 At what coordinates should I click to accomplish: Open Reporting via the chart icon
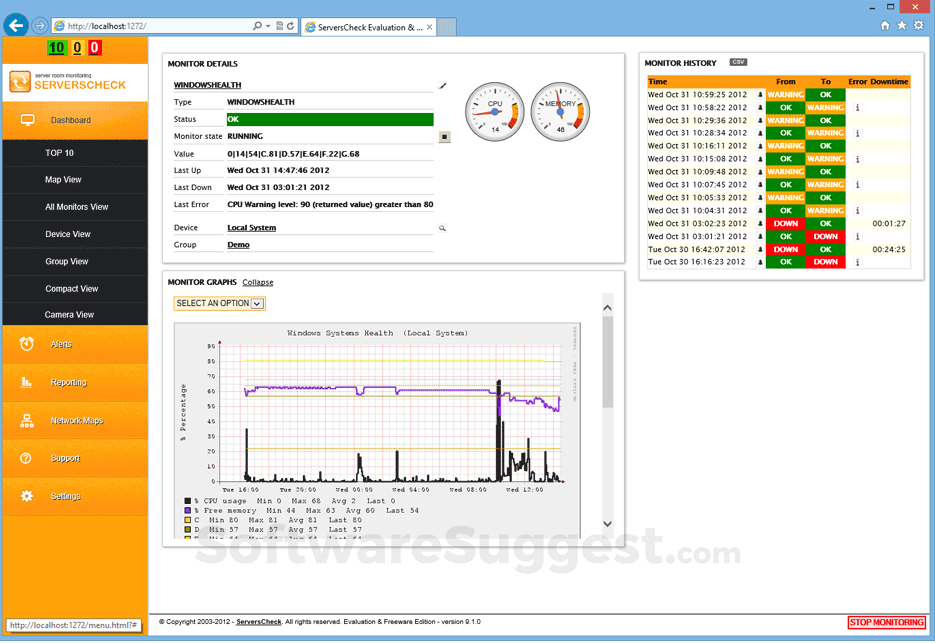coord(29,382)
